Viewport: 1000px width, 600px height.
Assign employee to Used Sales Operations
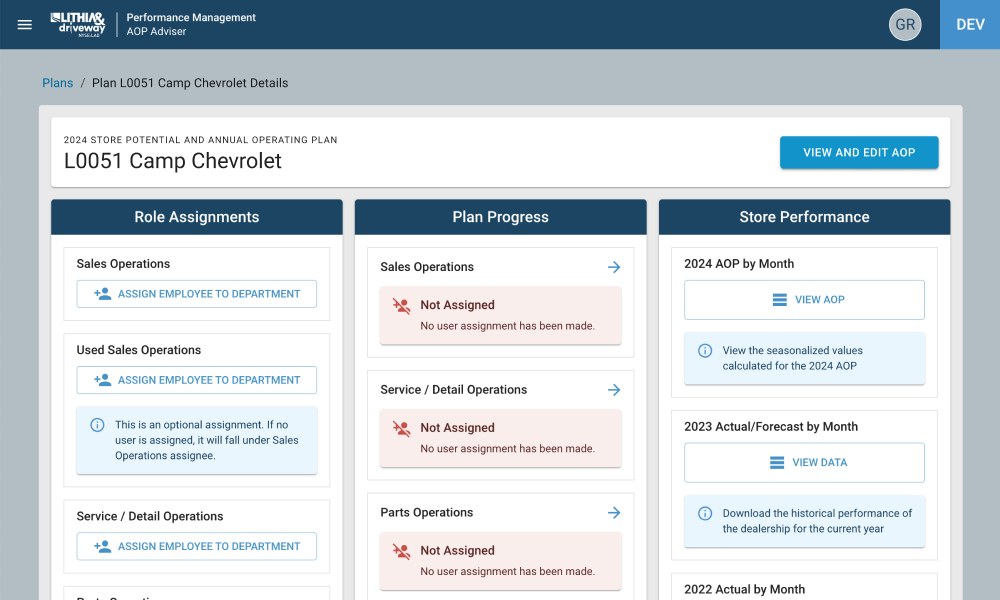(x=197, y=380)
